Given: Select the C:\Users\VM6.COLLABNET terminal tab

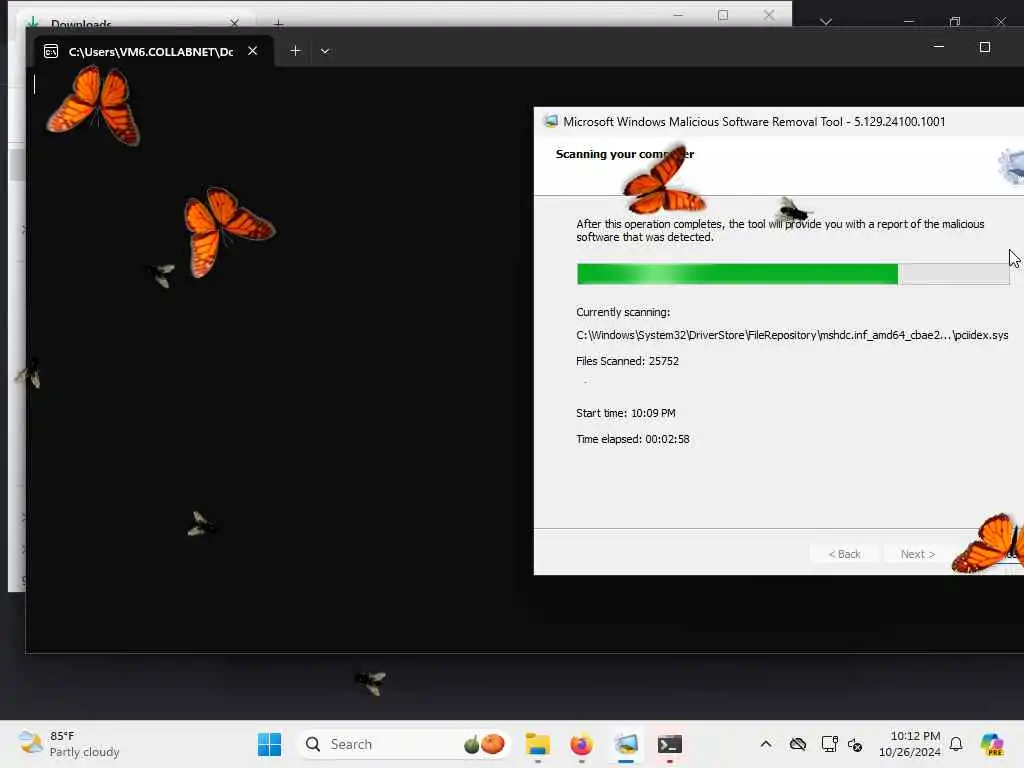Looking at the screenshot, I should (151, 52).
